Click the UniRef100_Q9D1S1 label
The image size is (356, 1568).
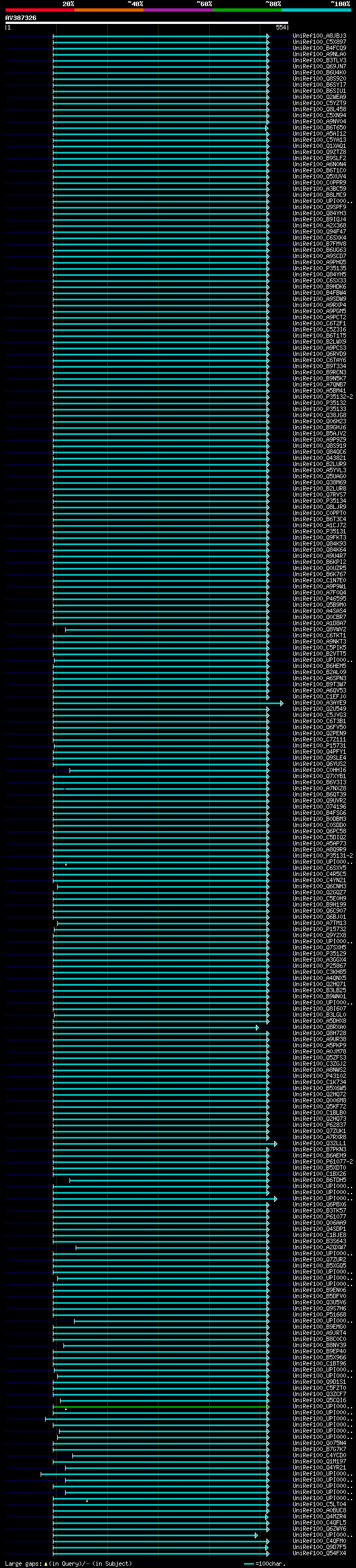click(x=319, y=1382)
